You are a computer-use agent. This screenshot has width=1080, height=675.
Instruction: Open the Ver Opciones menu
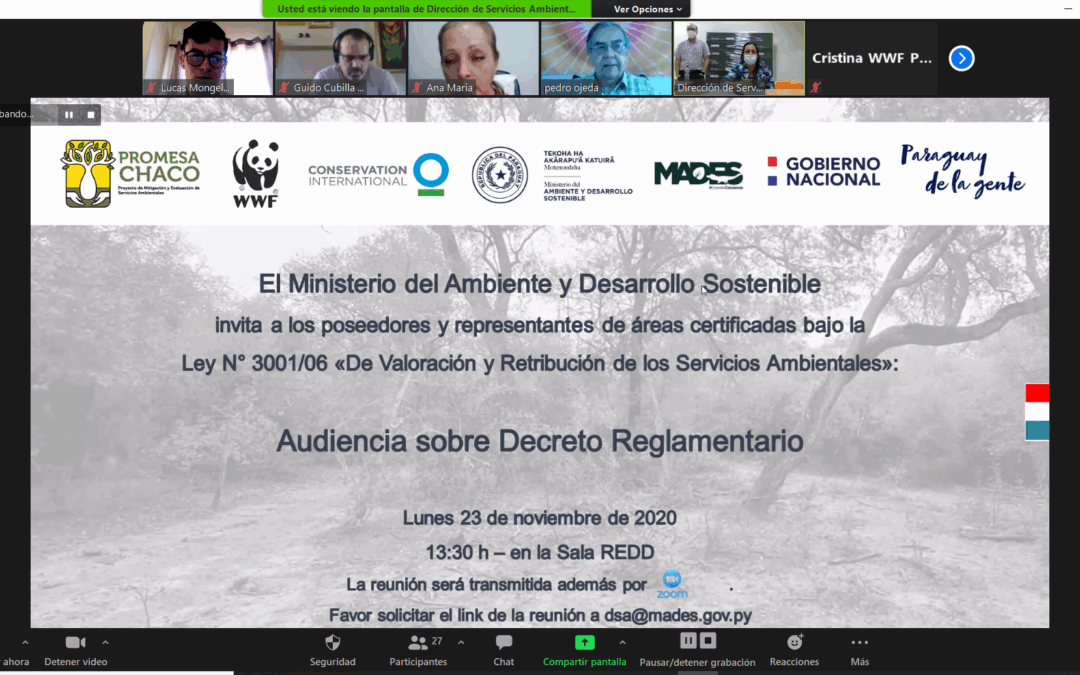pos(642,9)
